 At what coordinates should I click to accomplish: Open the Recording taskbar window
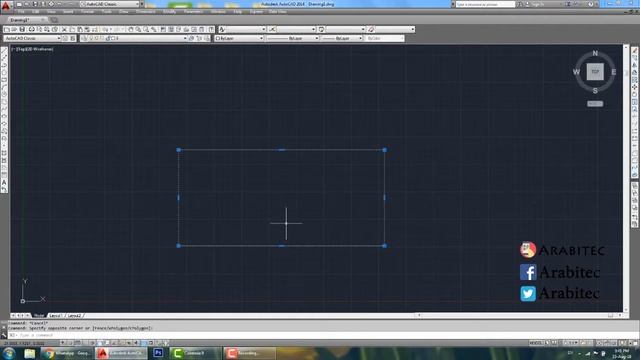point(250,353)
